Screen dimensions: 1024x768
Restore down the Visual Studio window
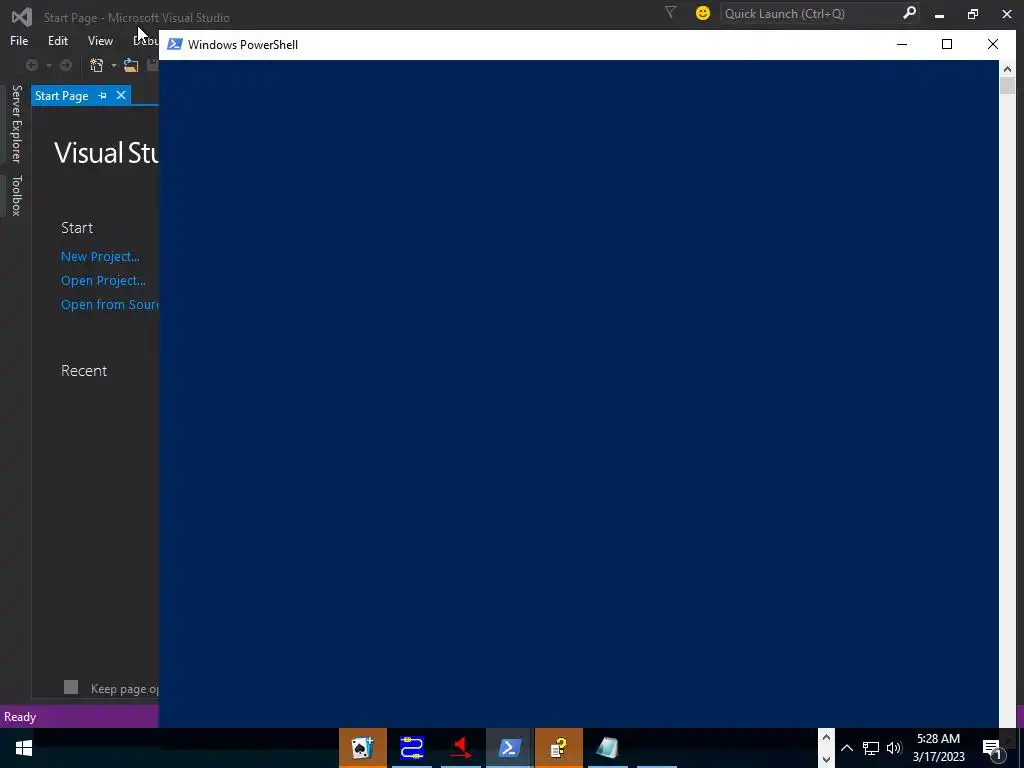973,14
